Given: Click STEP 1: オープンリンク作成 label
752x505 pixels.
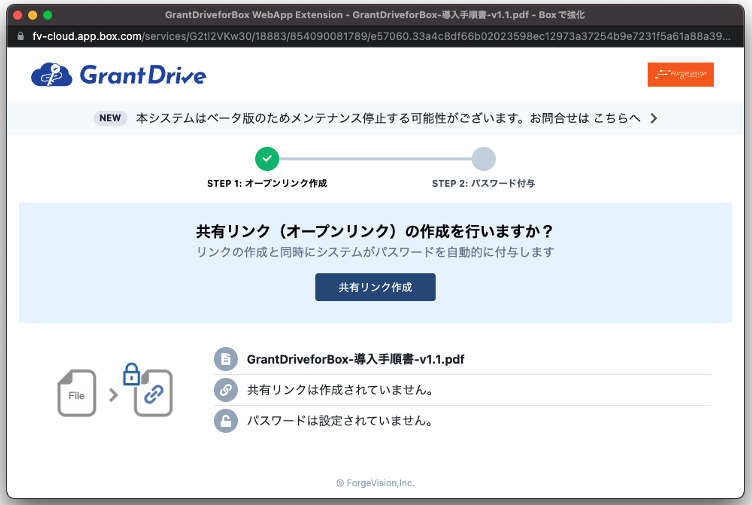Looking at the screenshot, I should pos(267,183).
